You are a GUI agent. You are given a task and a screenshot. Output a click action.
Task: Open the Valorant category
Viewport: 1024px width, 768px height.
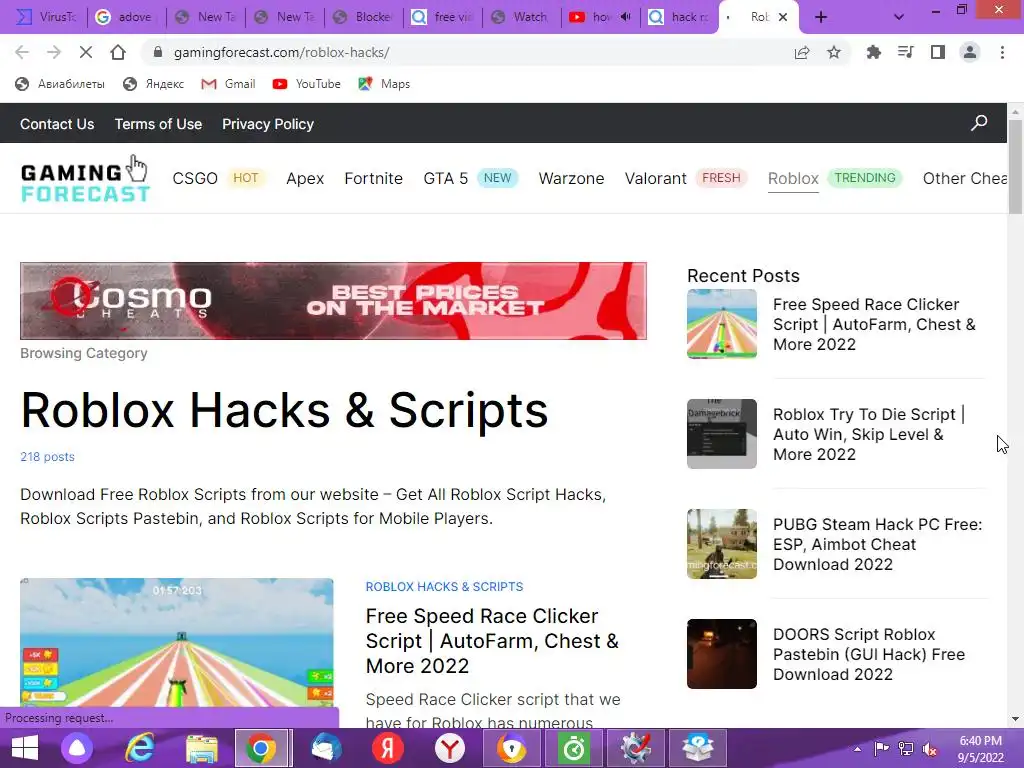(x=656, y=178)
